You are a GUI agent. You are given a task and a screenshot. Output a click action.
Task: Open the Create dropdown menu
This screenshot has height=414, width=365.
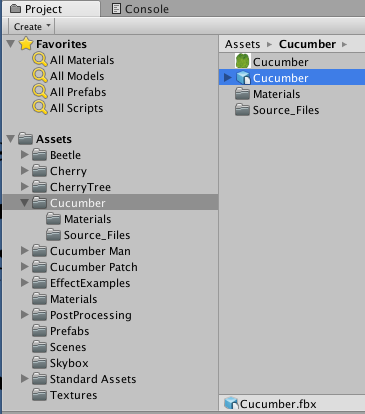tap(32, 26)
